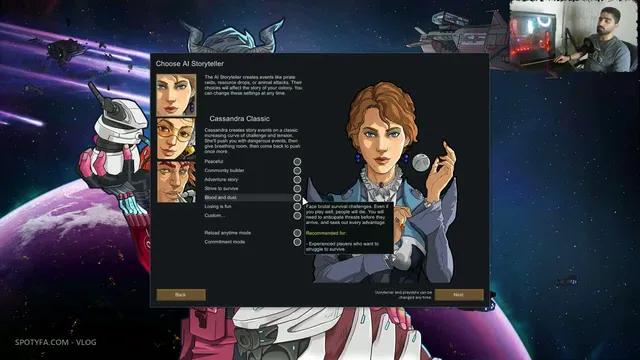Screen dimensions: 640x360
Task: Select Cassandra Classic storyteller portrait
Action: (x=176, y=95)
